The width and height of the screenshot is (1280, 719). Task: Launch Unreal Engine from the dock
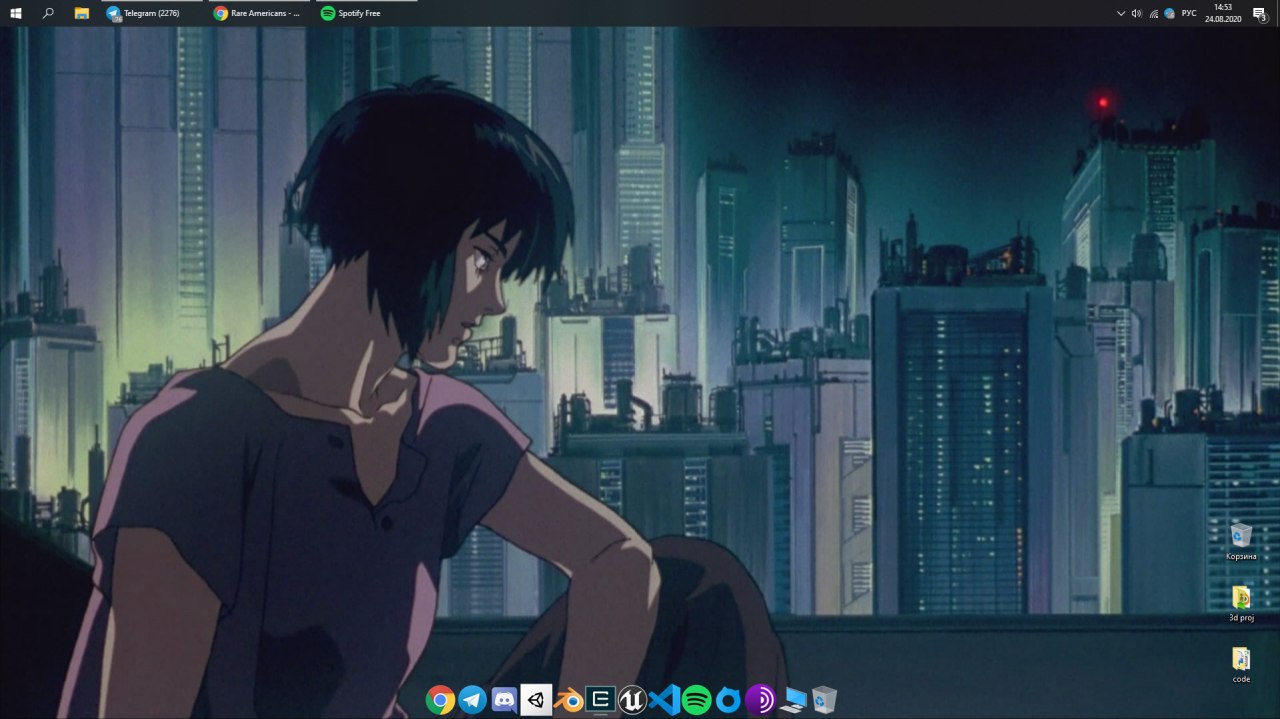(632, 699)
